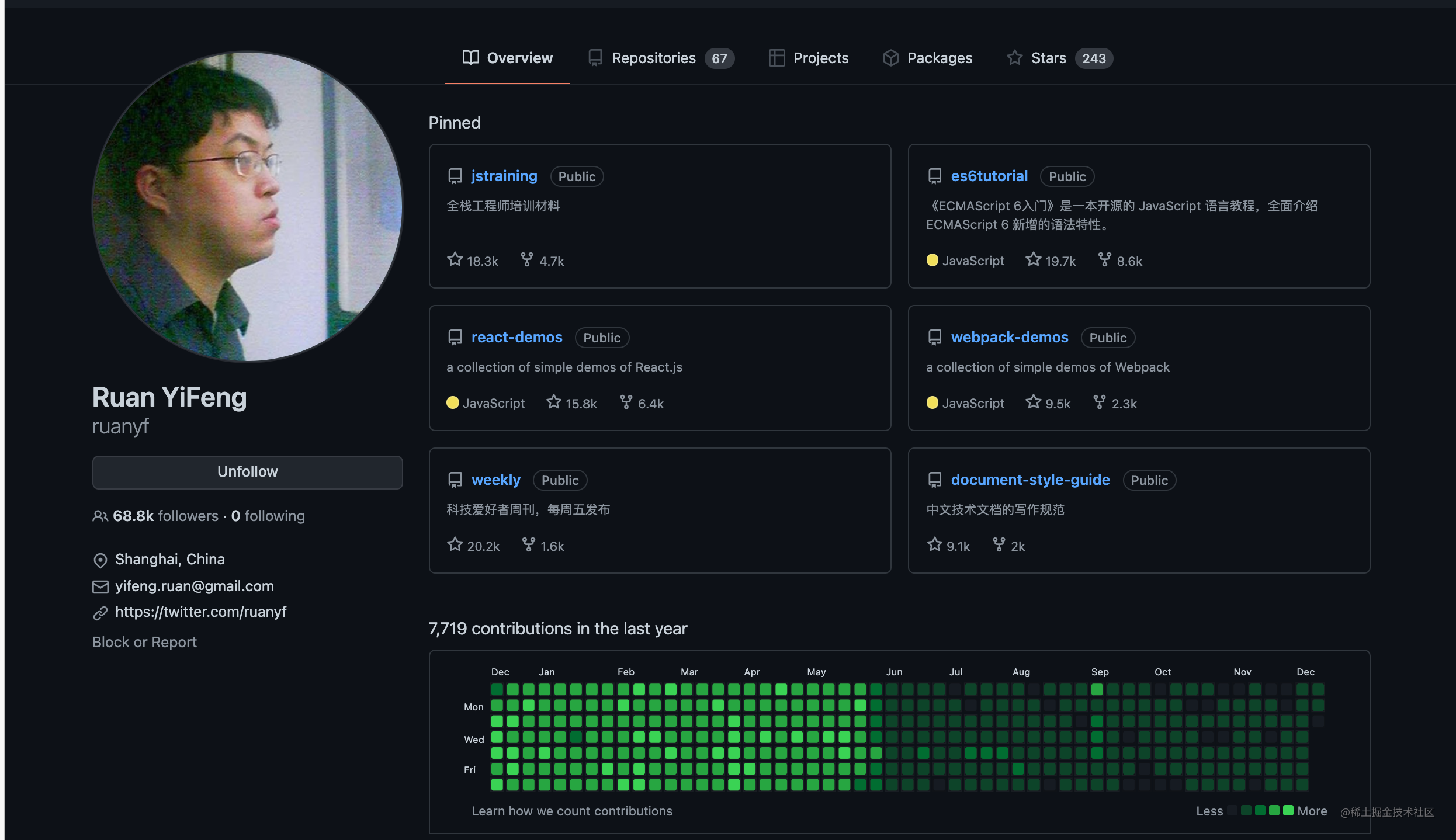The height and width of the screenshot is (840, 1456).
Task: Click the react-demos star icon
Action: click(x=553, y=401)
